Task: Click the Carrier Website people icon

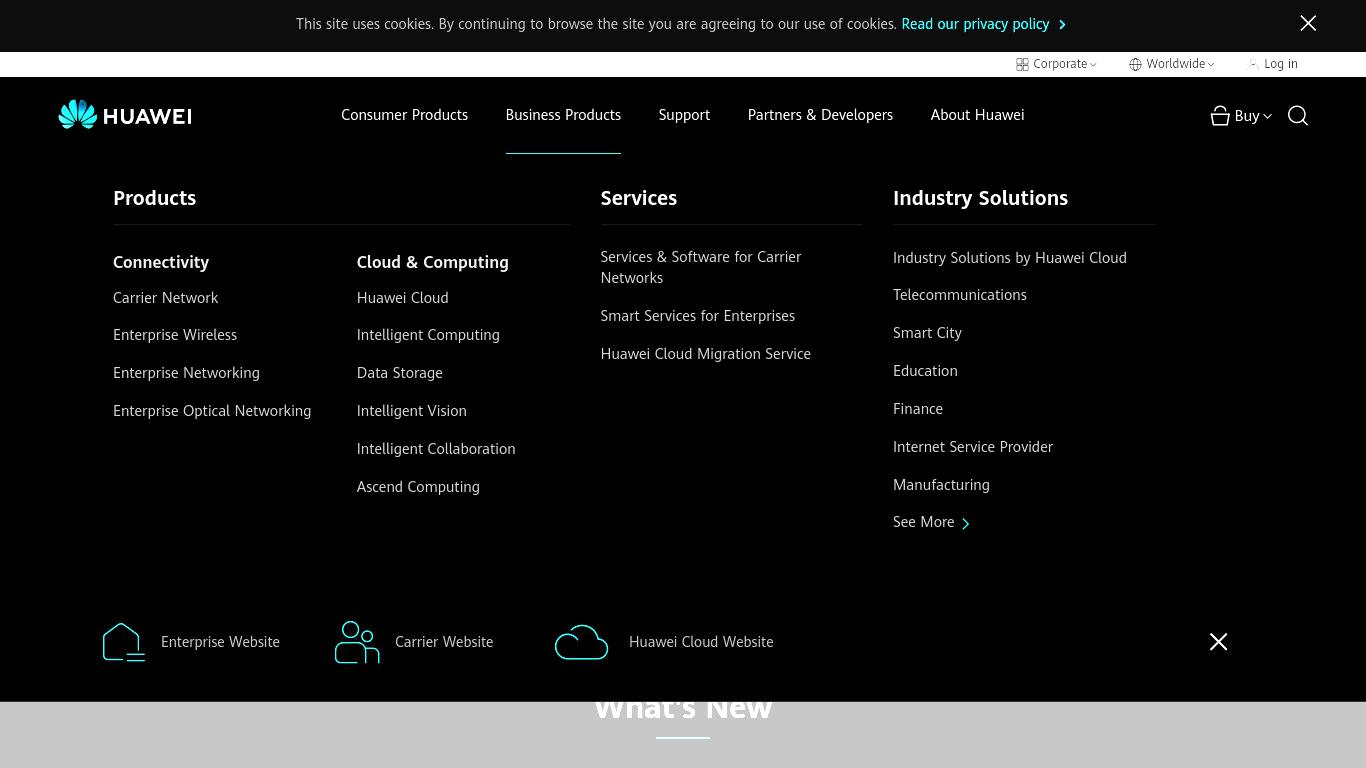Action: (357, 642)
